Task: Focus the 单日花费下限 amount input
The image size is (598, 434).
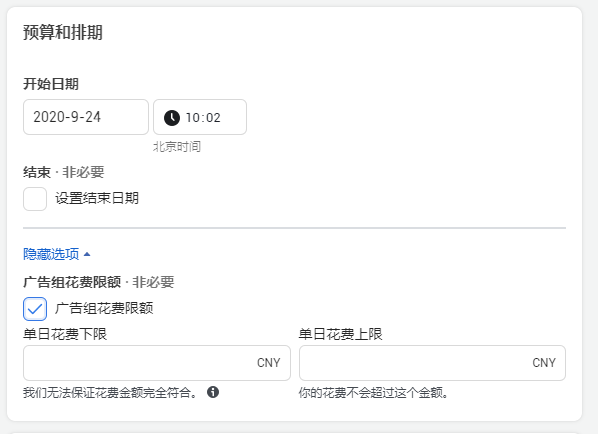Action: (157, 363)
